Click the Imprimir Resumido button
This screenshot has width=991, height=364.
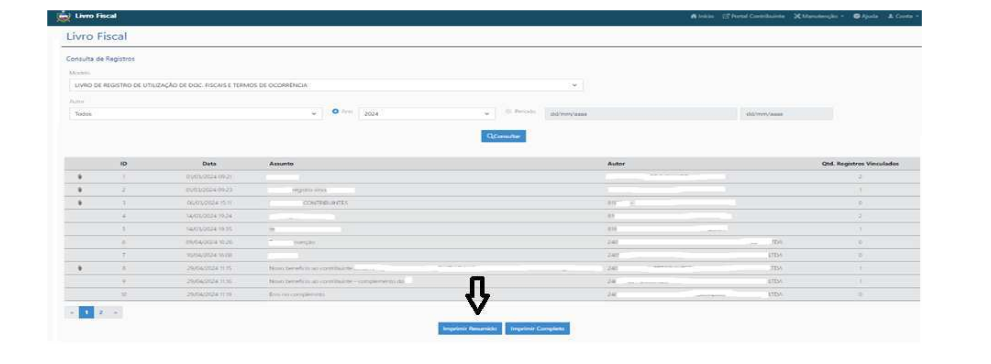point(470,329)
